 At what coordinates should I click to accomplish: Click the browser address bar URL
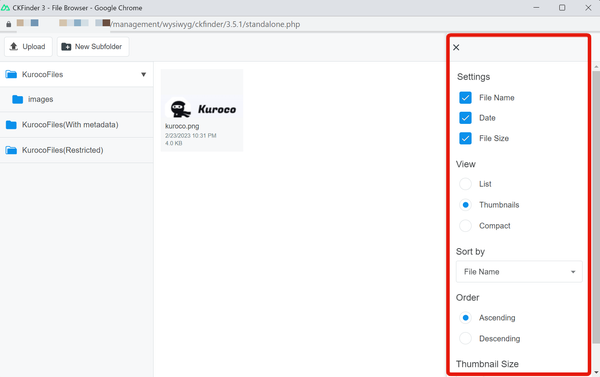205,24
